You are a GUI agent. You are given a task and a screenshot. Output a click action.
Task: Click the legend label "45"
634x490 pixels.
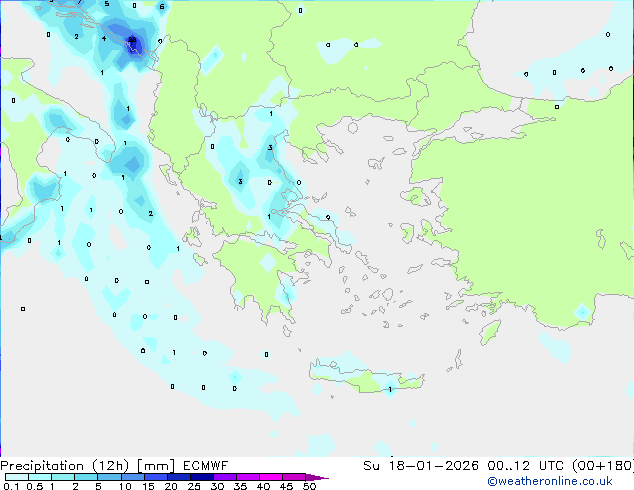coord(286,486)
